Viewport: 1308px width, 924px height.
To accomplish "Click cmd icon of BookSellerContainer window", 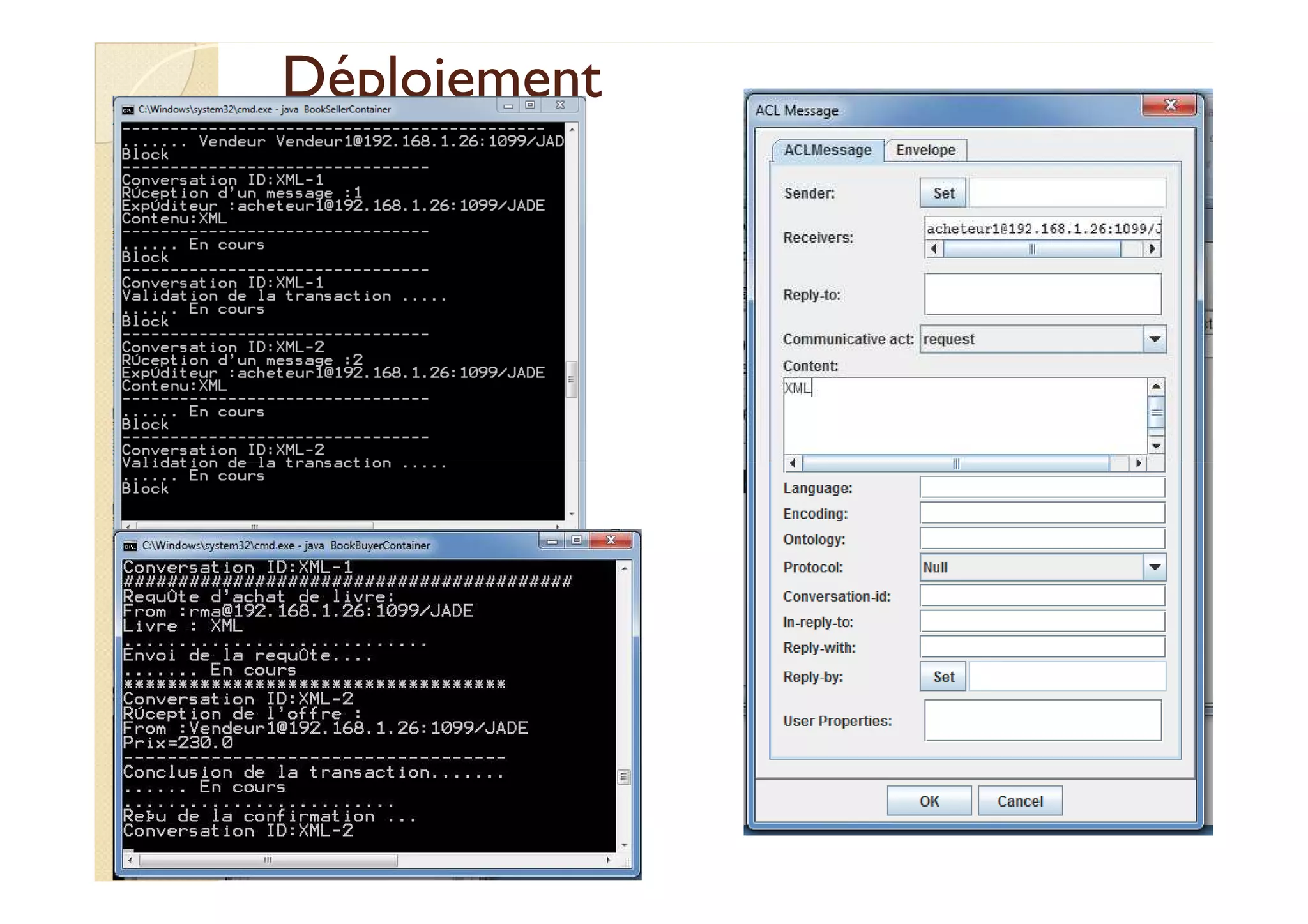I will coord(128,110).
